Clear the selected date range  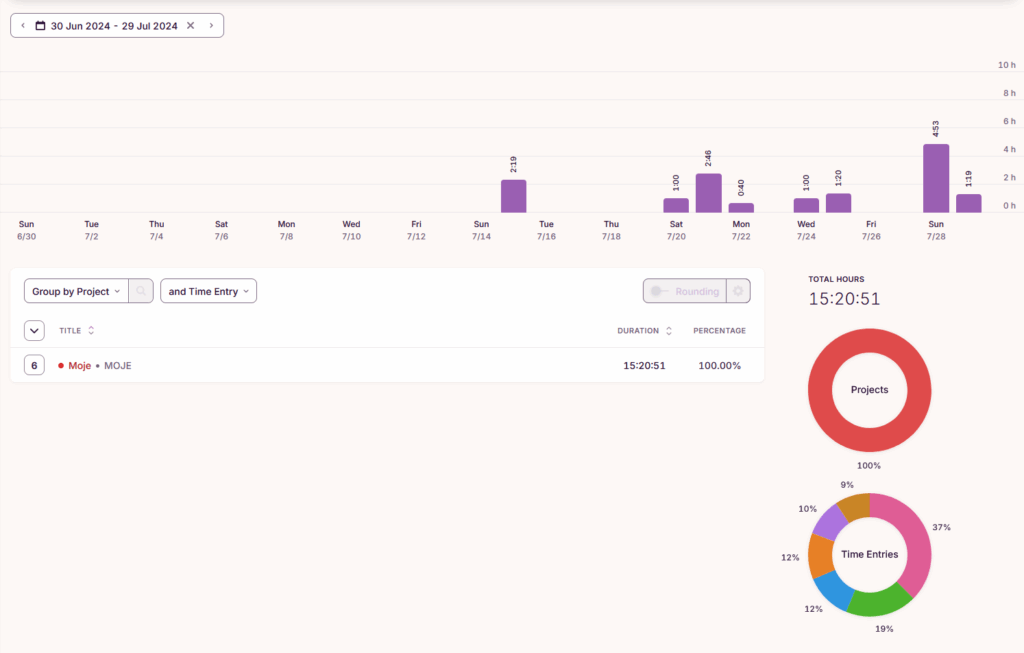click(190, 26)
